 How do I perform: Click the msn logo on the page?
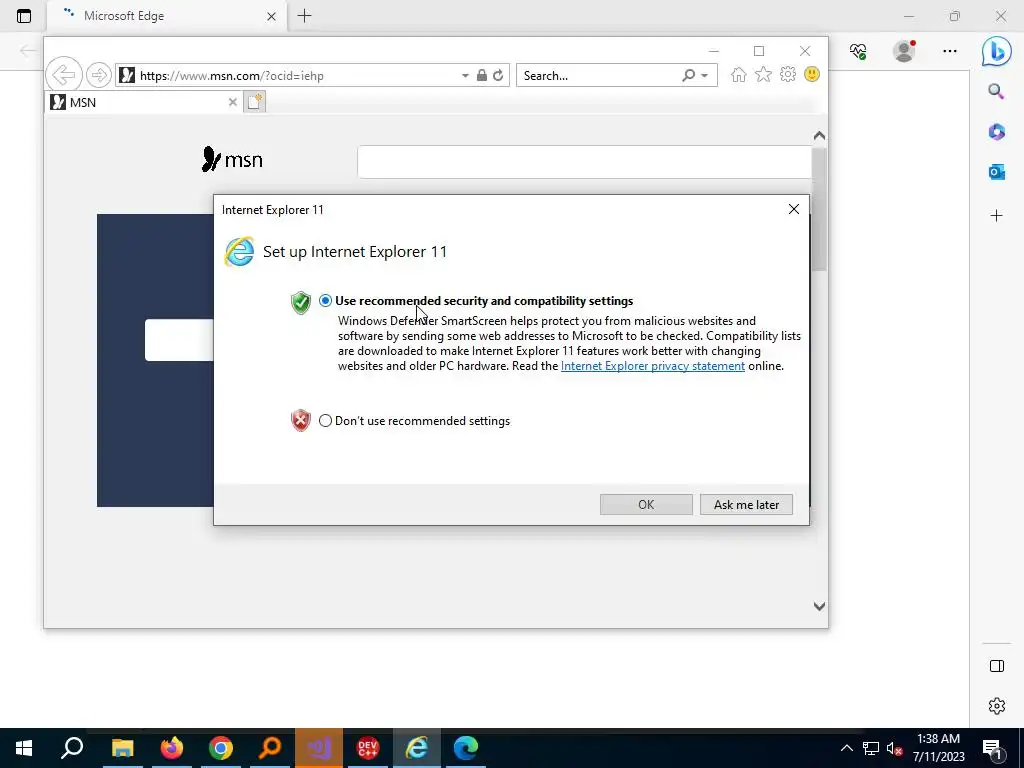coord(232,159)
